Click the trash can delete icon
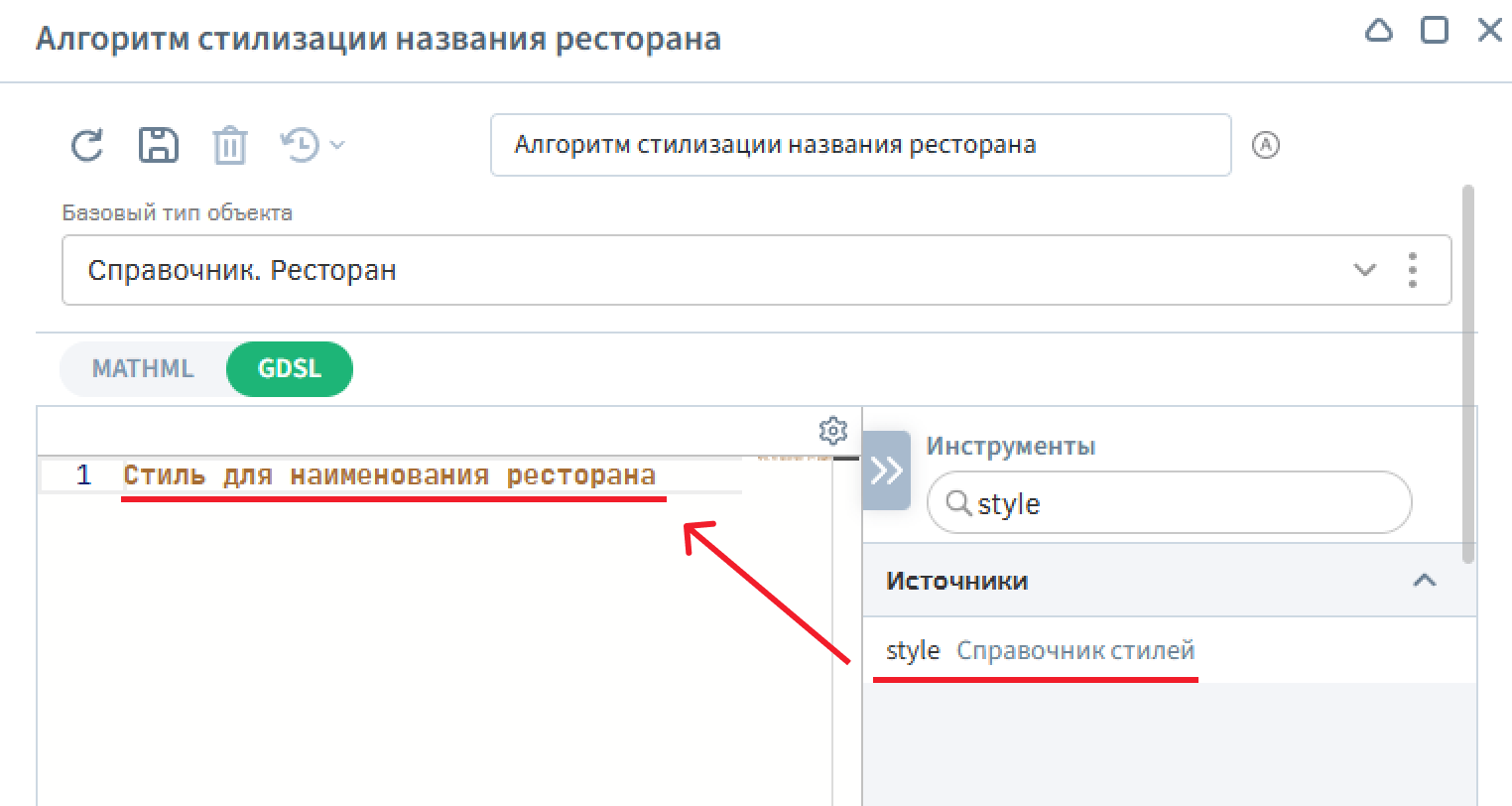Viewport: 1512px width, 806px height. (229, 145)
